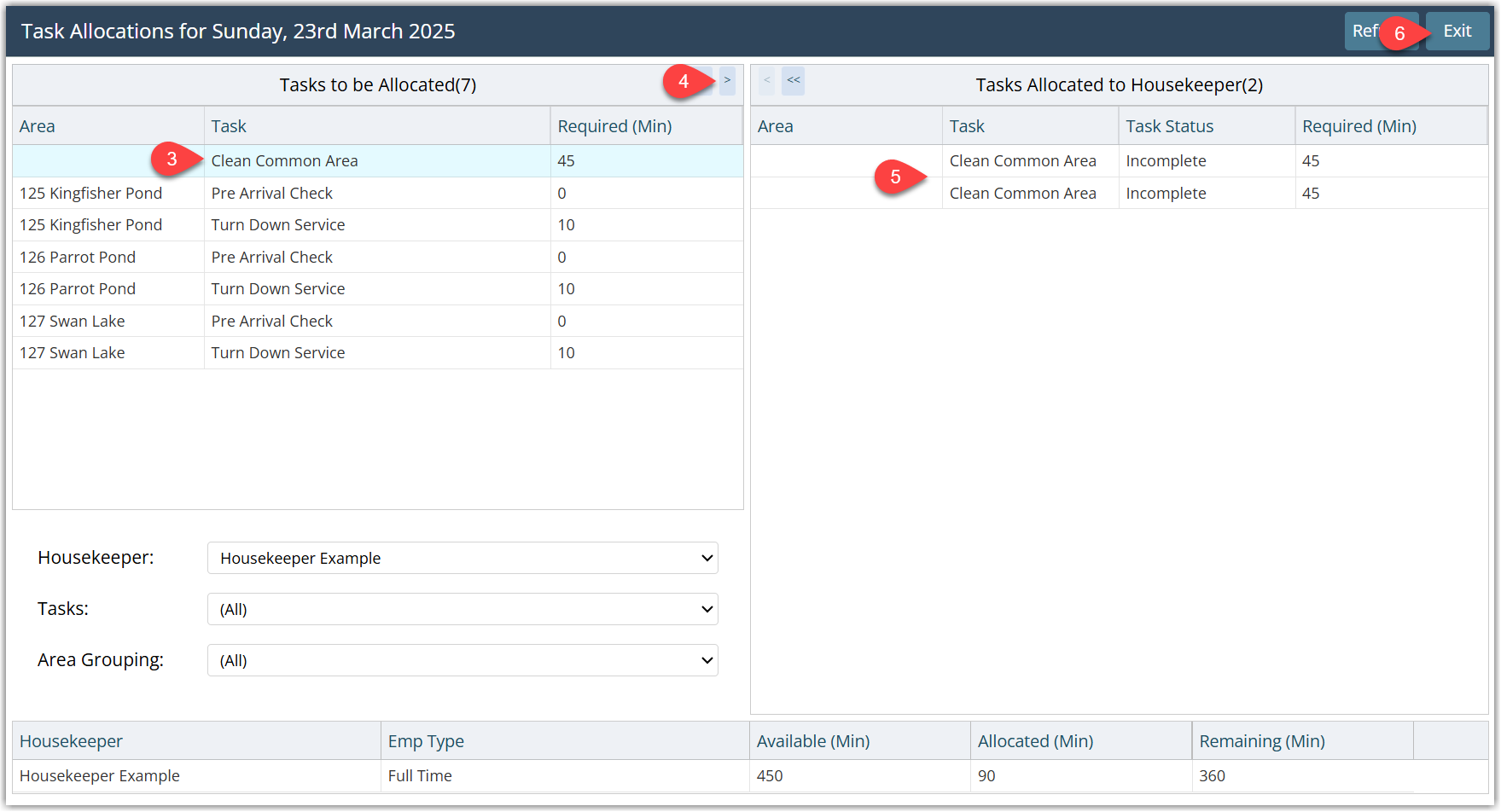This screenshot has width=1501, height=812.
Task: Select 127 Swan Lake Turn Down Service row
Action: (377, 353)
